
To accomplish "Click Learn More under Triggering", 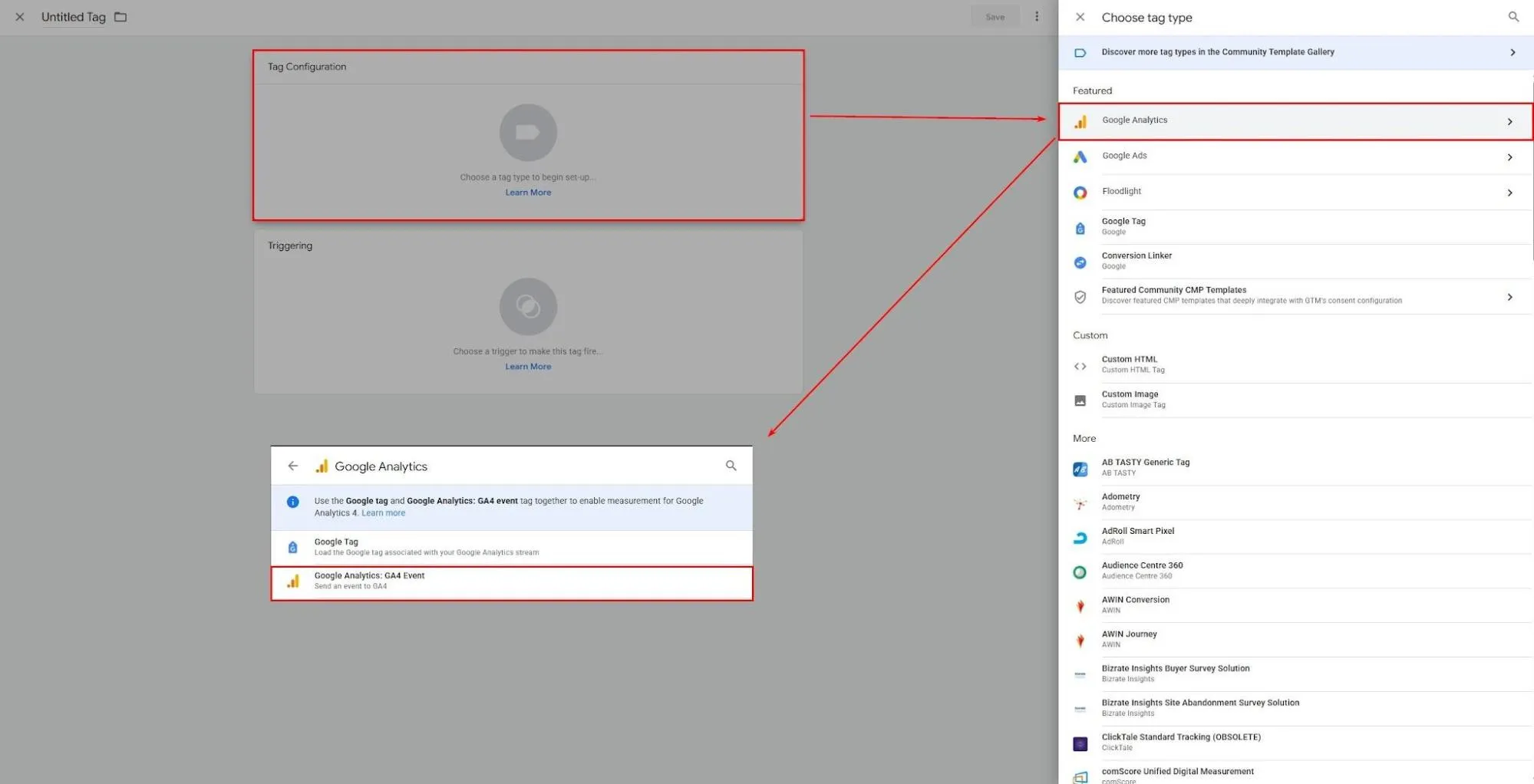I will pyautogui.click(x=528, y=367).
